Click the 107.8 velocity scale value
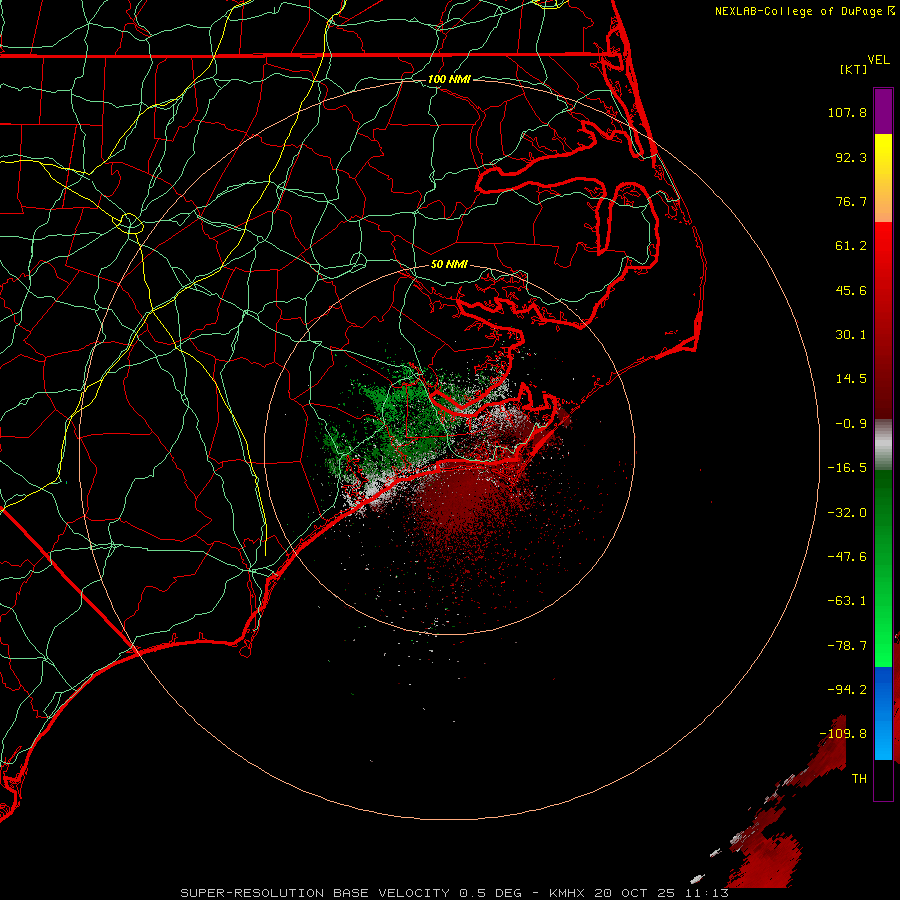Viewport: 900px width, 900px height. point(847,112)
